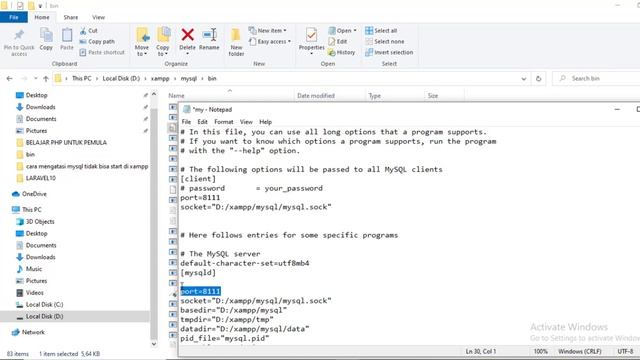Open Notepad Help menu
This screenshot has width=640, height=360.
265,122
